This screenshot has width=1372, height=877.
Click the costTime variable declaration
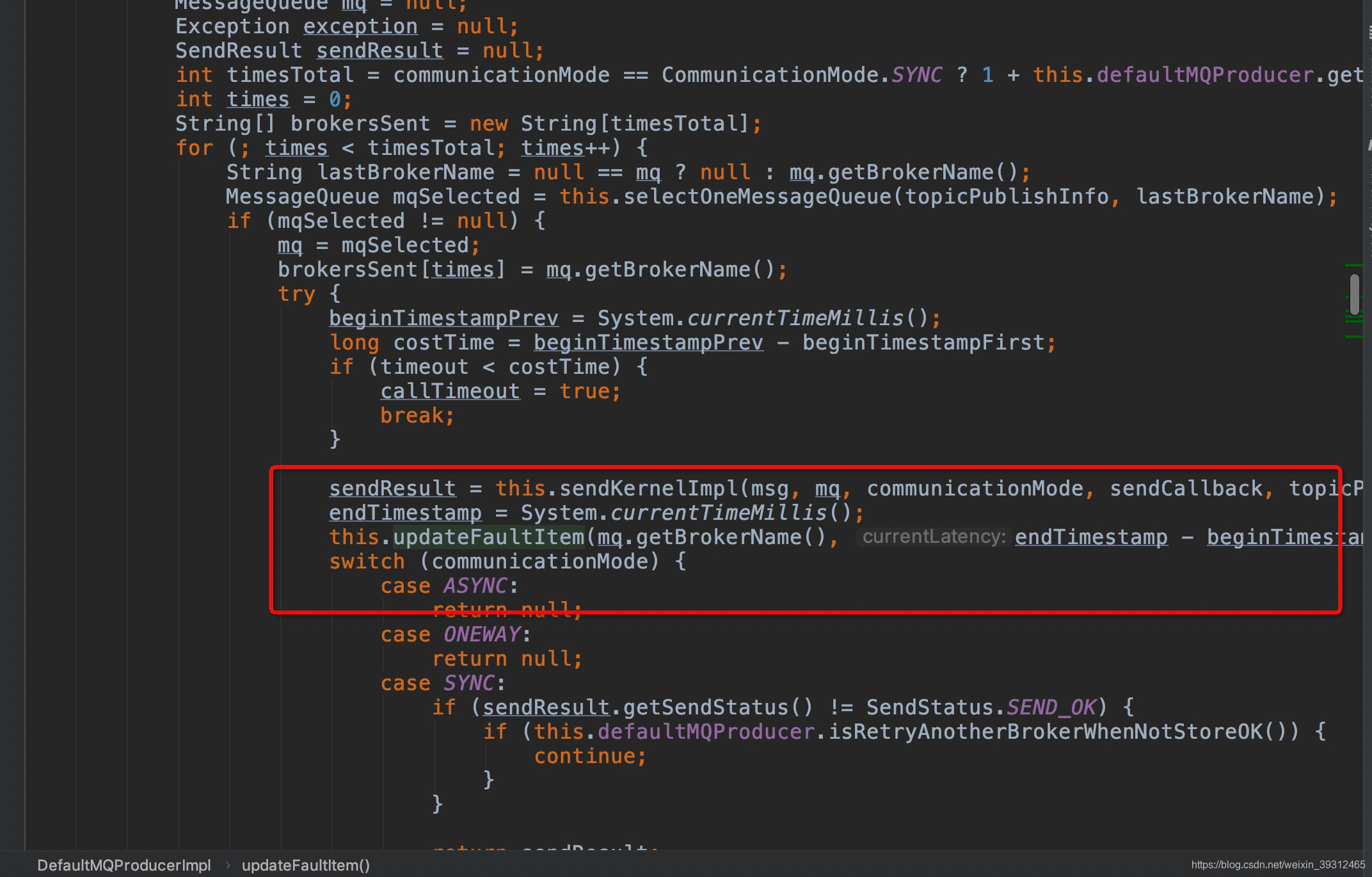tap(443, 342)
